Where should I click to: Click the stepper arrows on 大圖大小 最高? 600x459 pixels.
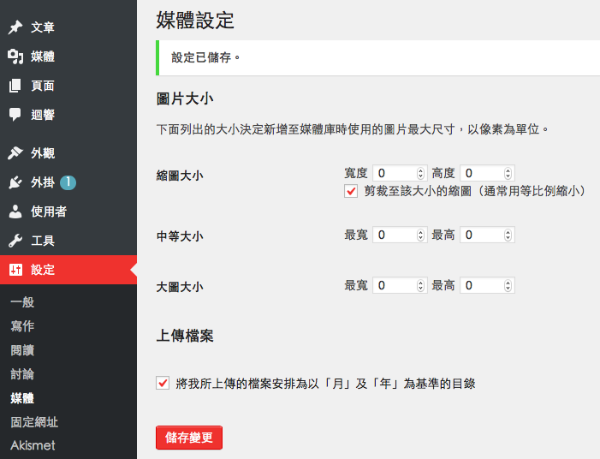click(x=508, y=285)
